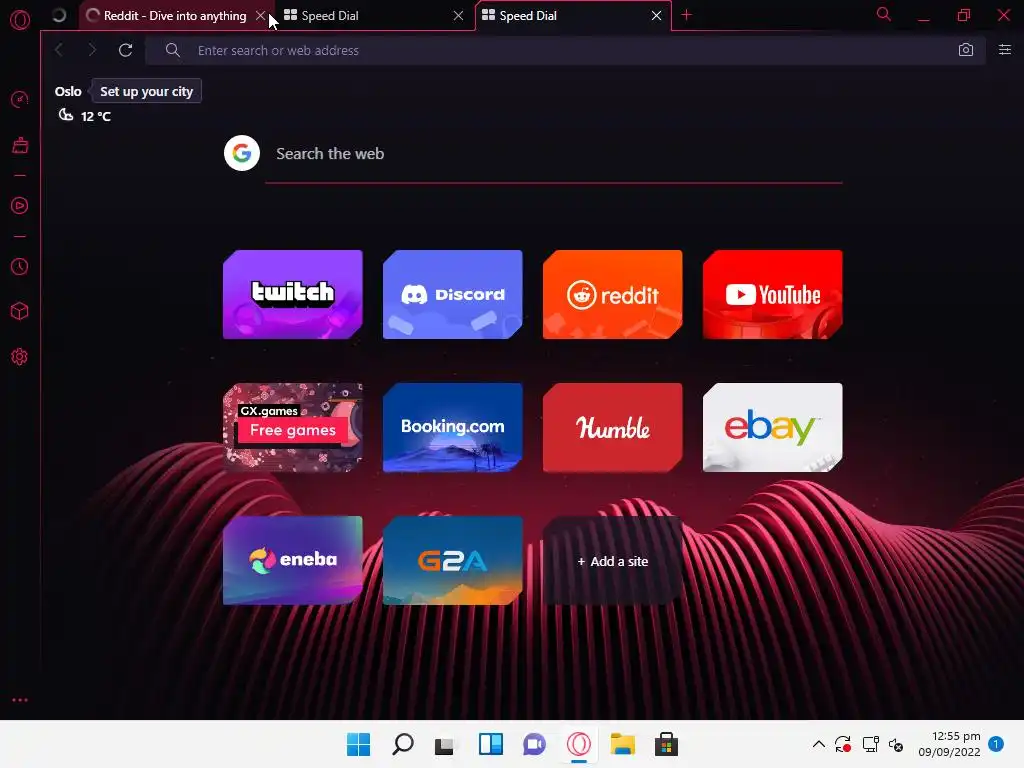Open the Humble speed dial tile
Viewport: 1024px width, 768px height.
(613, 428)
